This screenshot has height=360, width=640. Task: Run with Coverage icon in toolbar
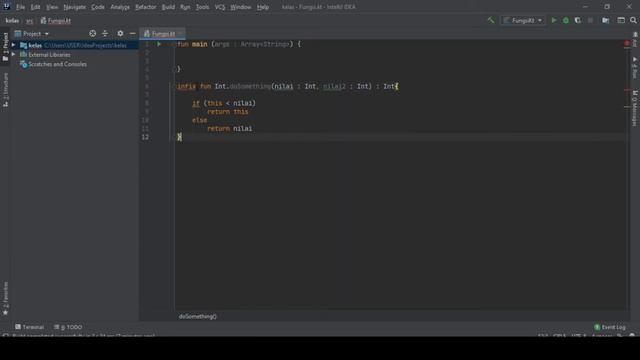[578, 20]
